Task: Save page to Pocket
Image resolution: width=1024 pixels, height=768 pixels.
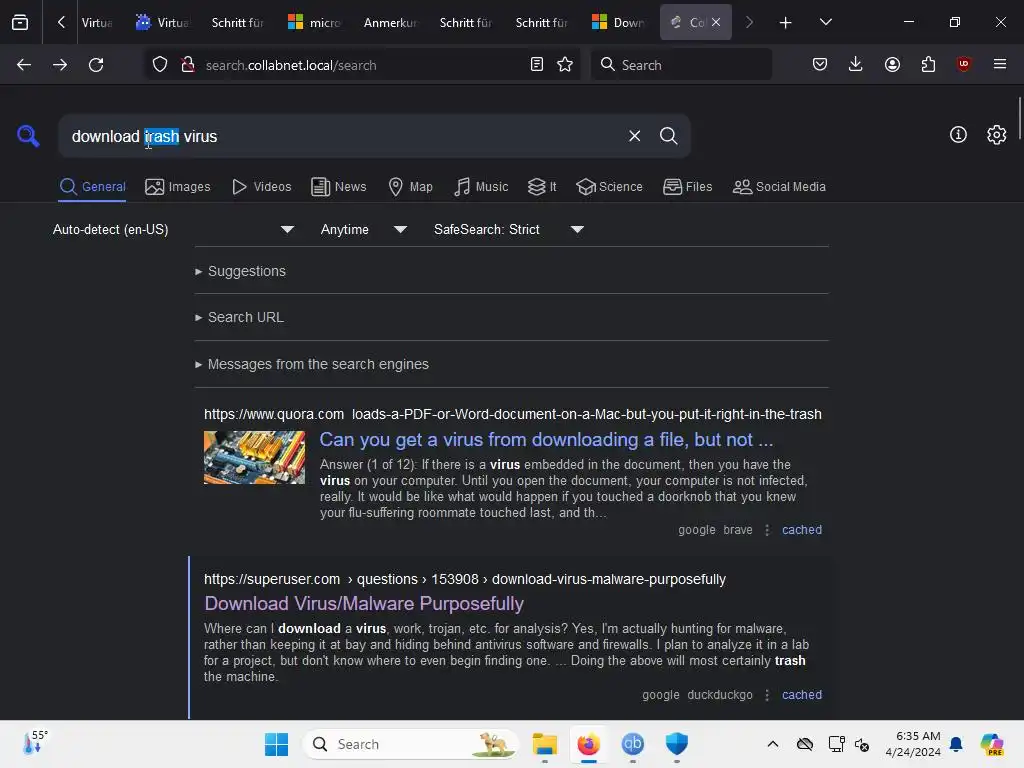Action: [x=820, y=65]
